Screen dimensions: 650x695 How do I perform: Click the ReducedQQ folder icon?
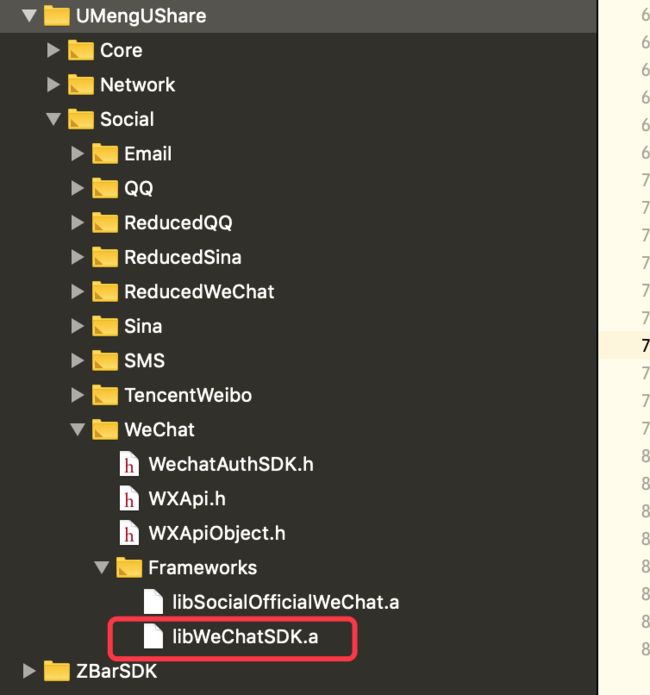(105, 222)
